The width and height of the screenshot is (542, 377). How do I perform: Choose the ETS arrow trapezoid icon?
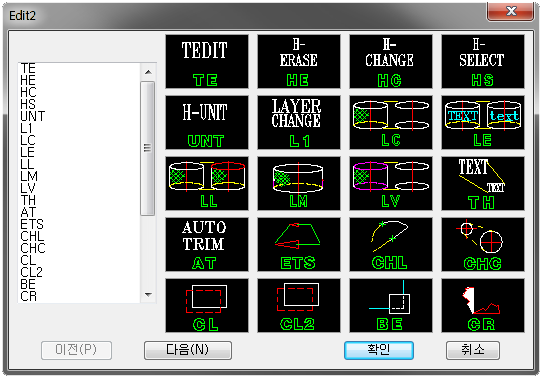click(x=299, y=244)
